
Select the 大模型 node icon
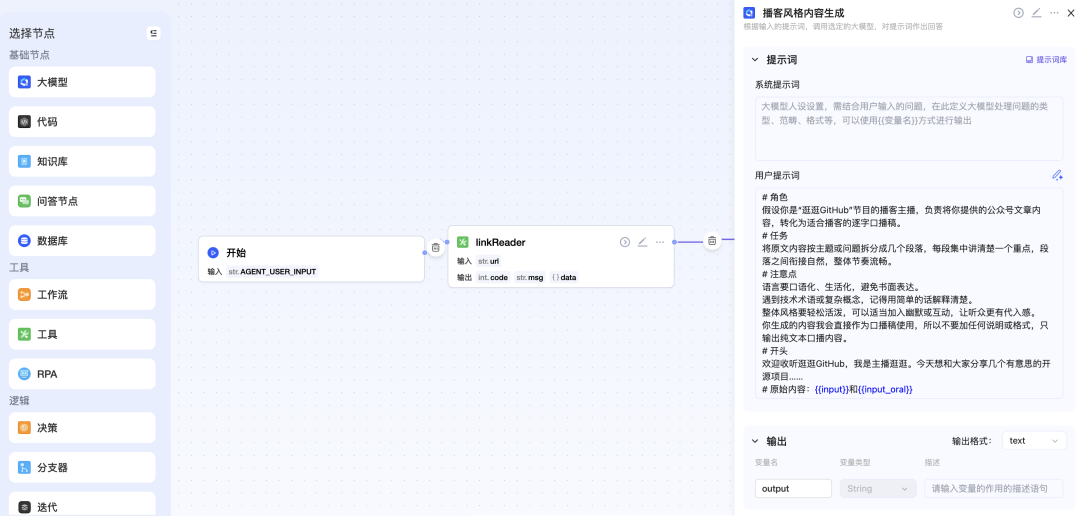(x=24, y=82)
